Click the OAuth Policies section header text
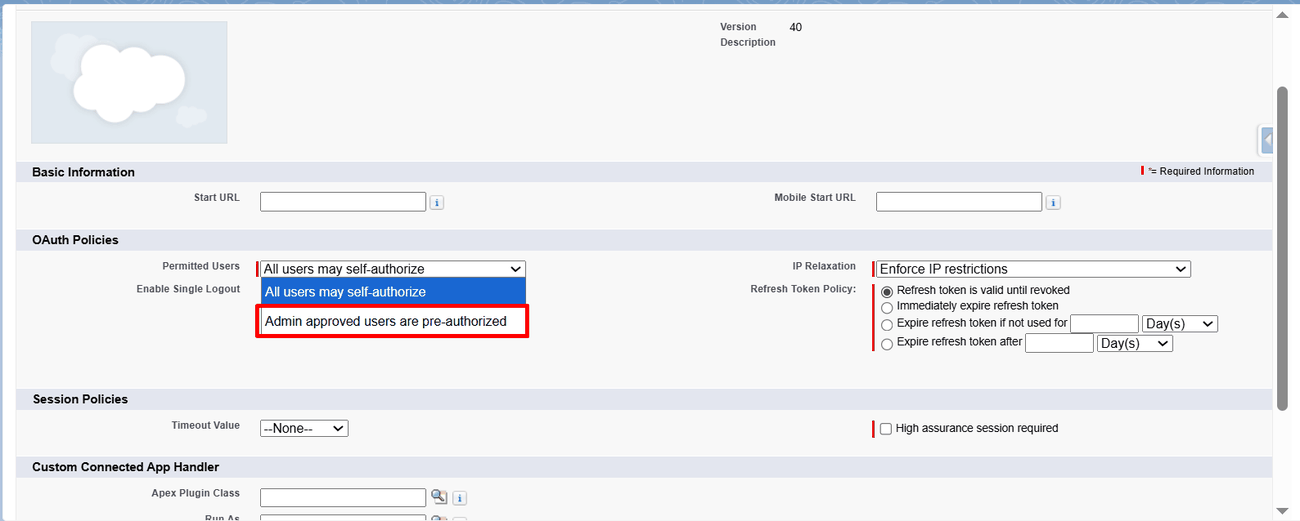 [75, 240]
